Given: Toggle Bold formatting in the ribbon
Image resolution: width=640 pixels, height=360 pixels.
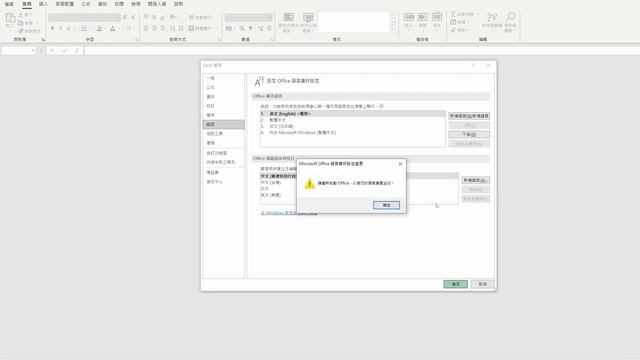Looking at the screenshot, I should pos(52,29).
